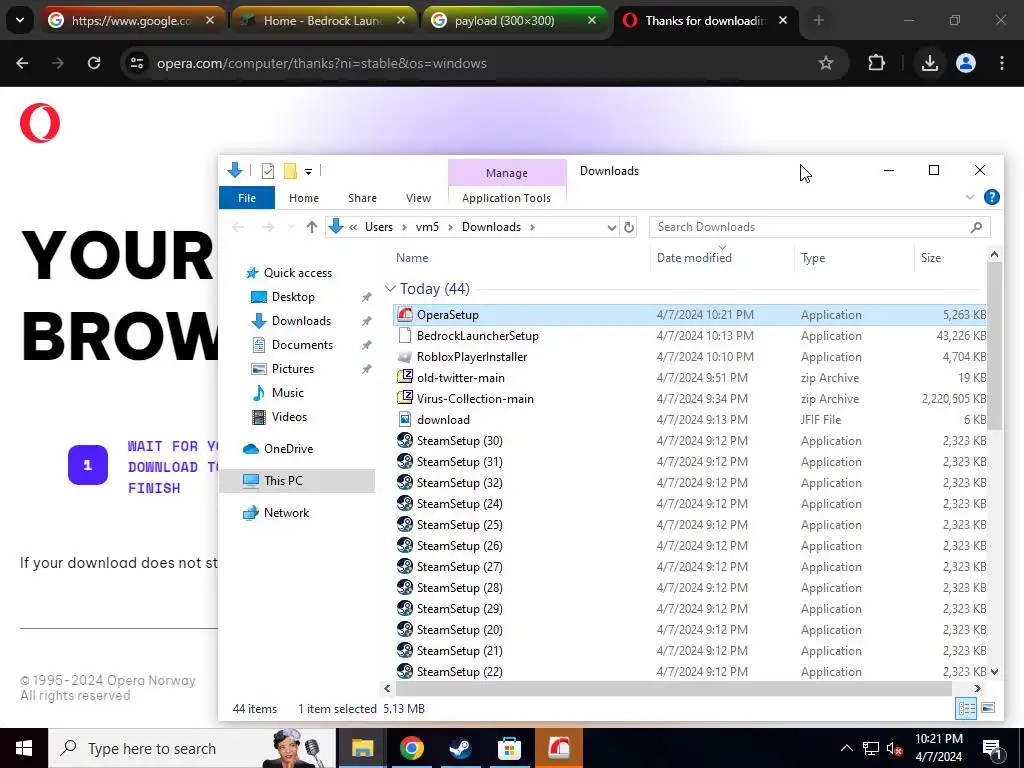Click the vertical scrollbar thumb in file list

pos(994,346)
